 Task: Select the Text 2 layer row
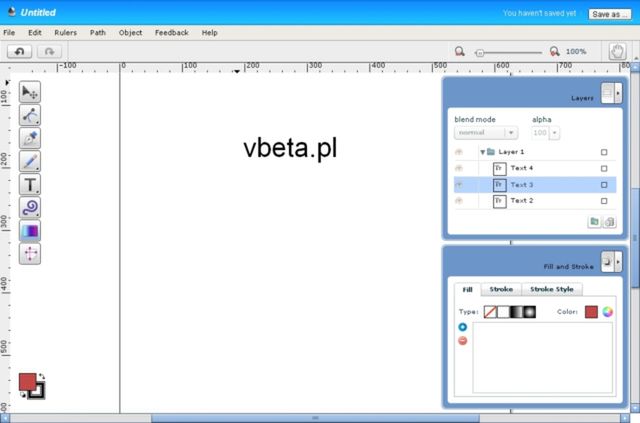pyautogui.click(x=535, y=200)
